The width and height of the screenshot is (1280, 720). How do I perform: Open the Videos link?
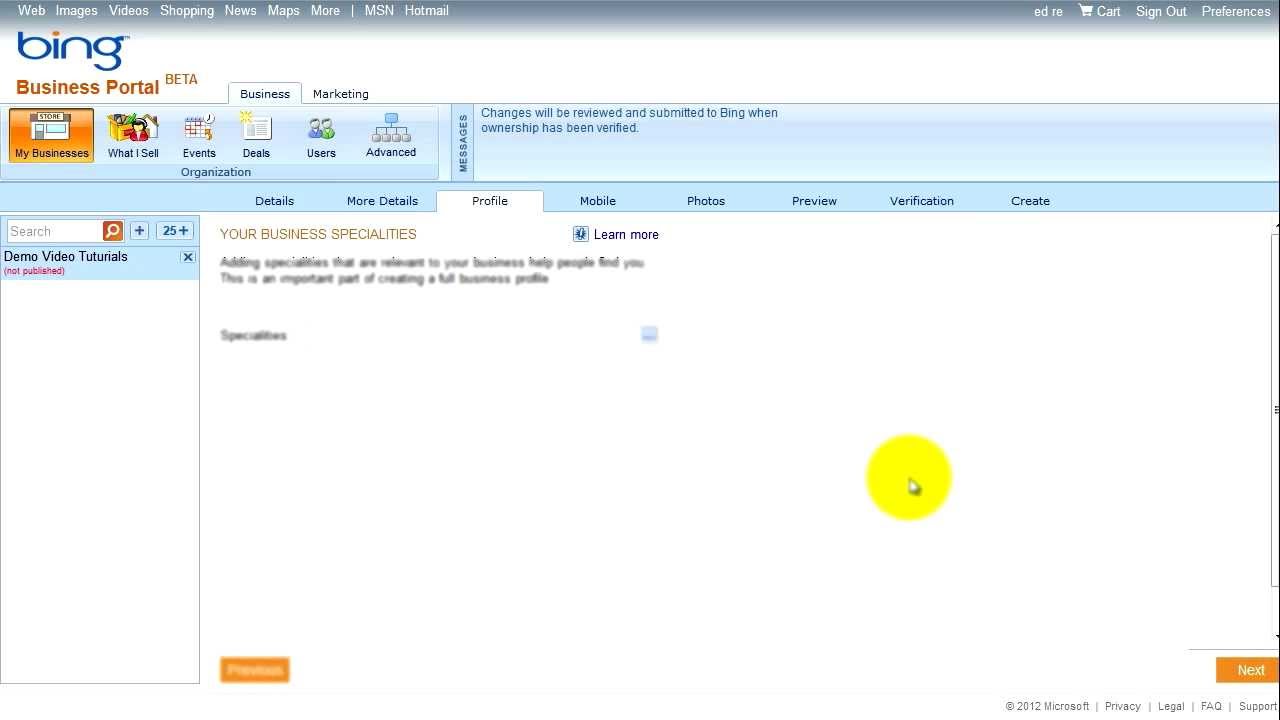coord(129,11)
